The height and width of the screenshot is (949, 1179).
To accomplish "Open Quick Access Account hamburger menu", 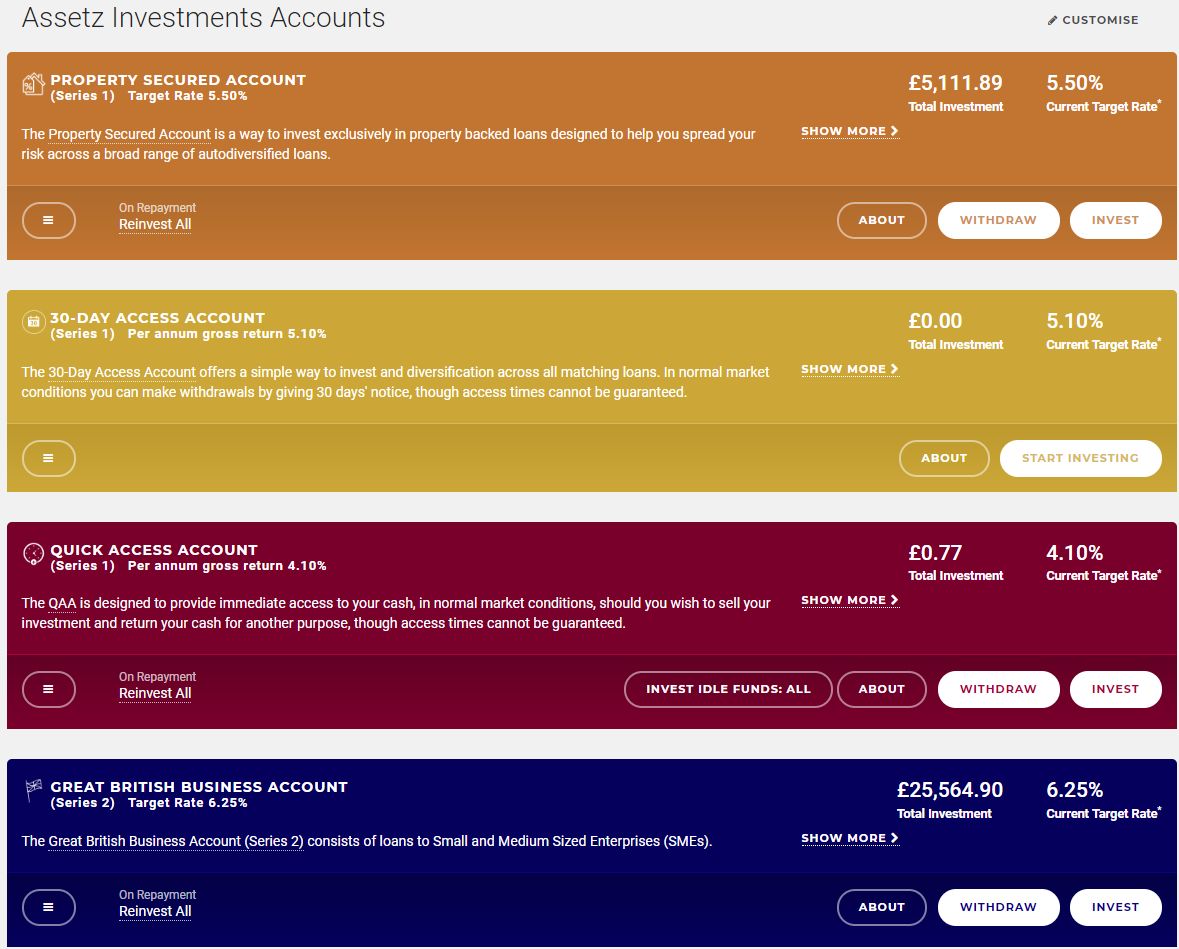I will 49,690.
